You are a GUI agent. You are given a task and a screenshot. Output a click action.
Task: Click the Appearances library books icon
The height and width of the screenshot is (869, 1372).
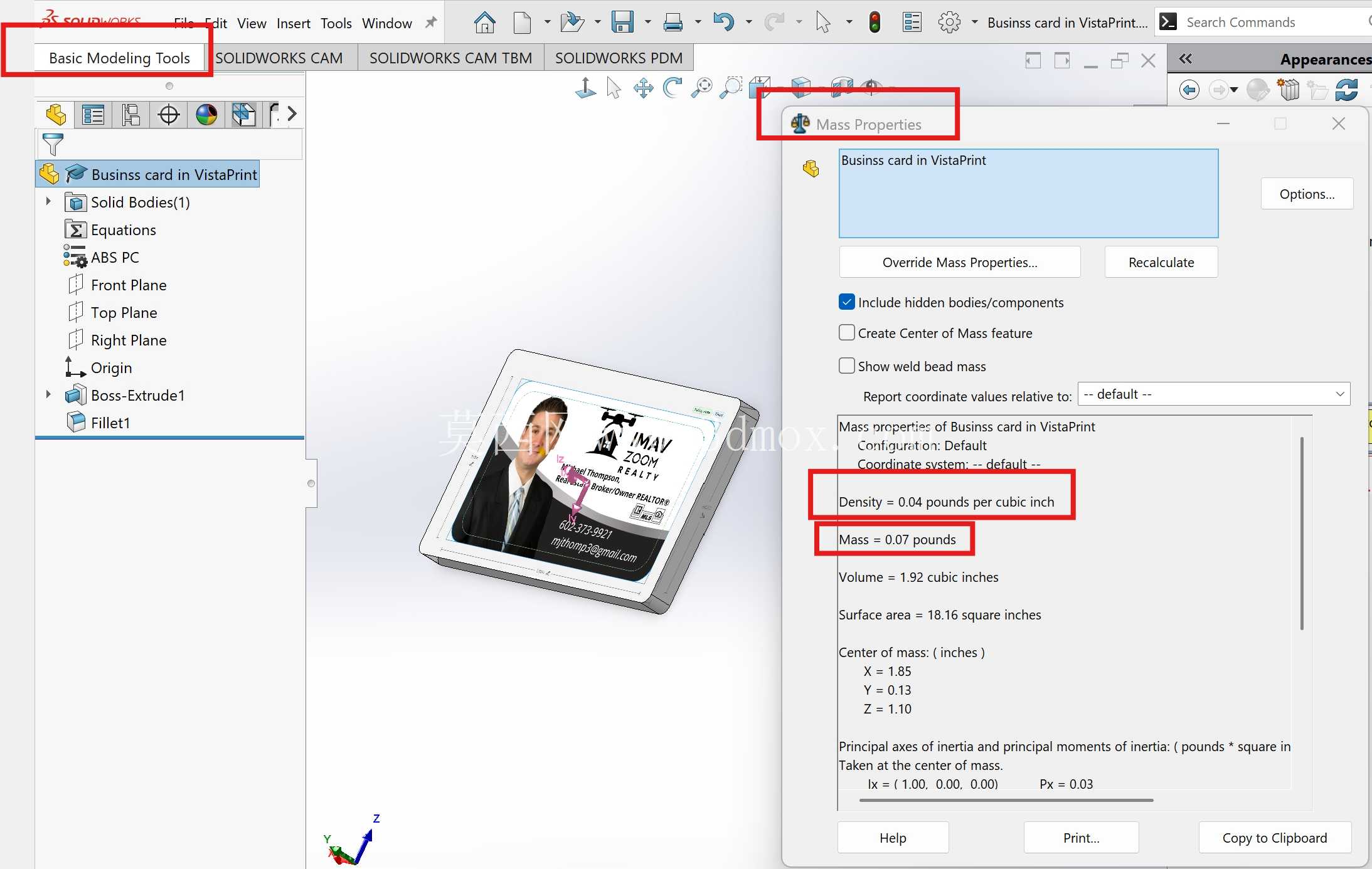point(1289,90)
